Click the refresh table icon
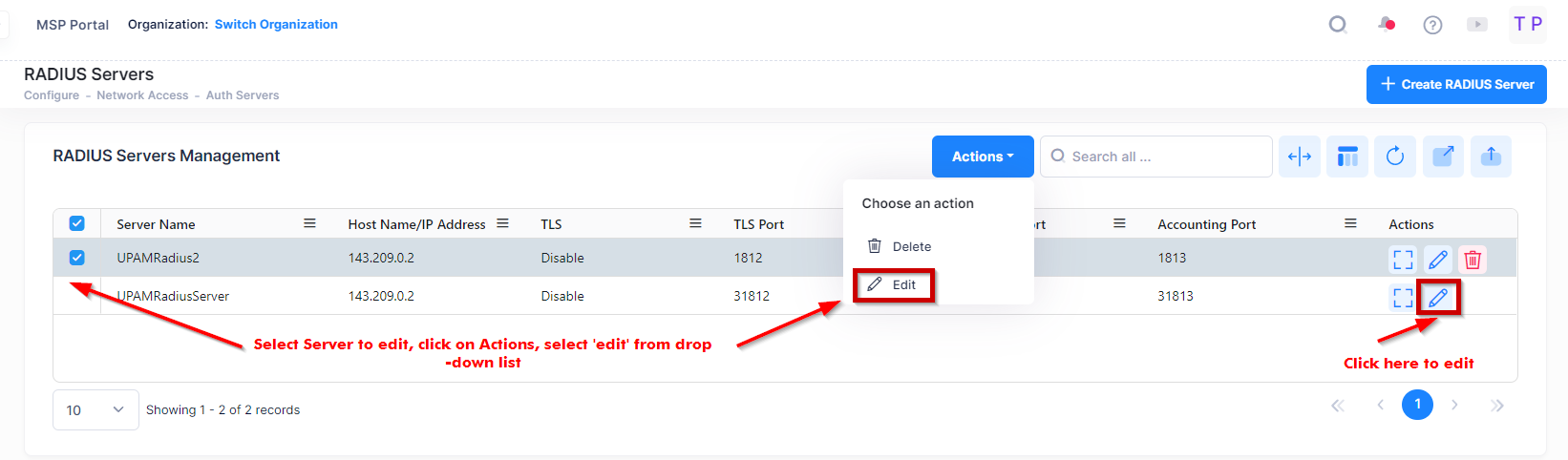The height and width of the screenshot is (460, 1568). point(1395,157)
